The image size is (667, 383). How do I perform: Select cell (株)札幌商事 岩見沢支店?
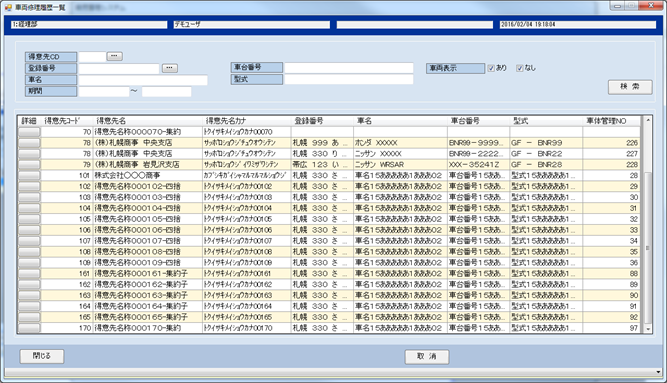[148, 165]
